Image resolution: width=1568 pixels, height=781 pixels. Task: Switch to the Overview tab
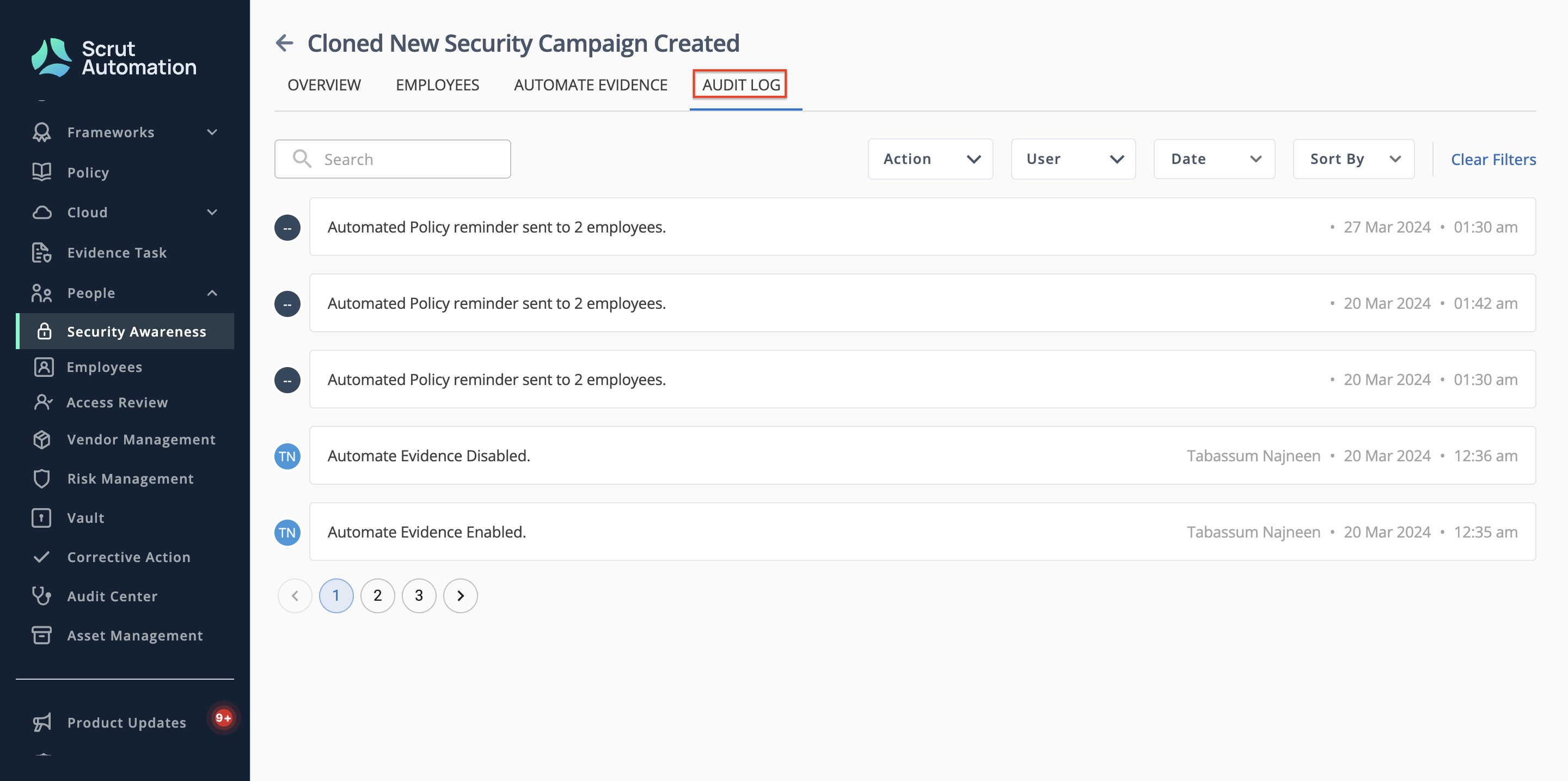[324, 84]
